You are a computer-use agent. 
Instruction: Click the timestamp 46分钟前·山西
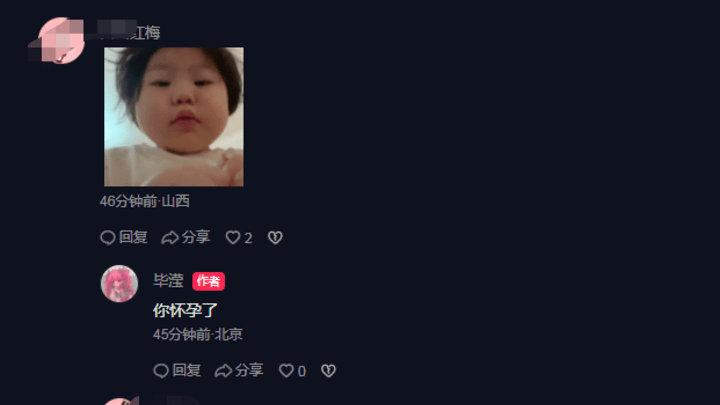click(145, 201)
